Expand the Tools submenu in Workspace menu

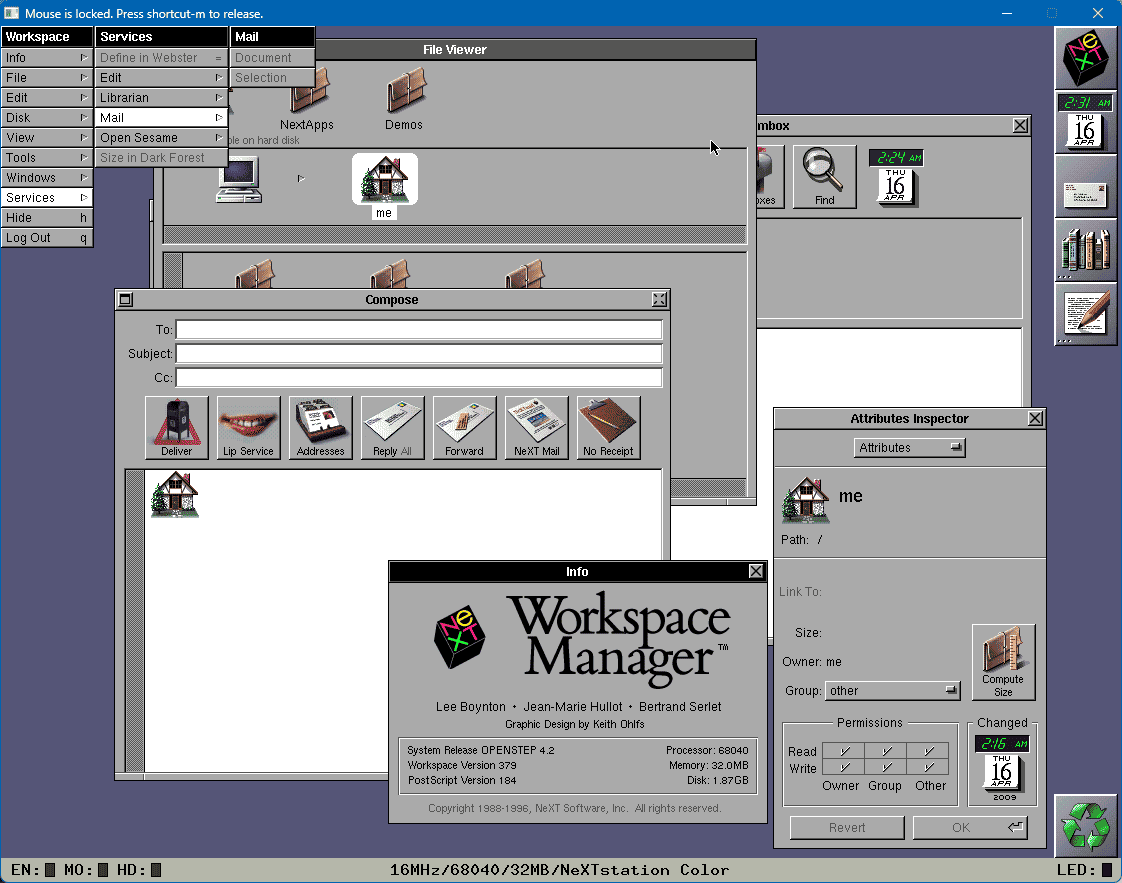[47, 157]
